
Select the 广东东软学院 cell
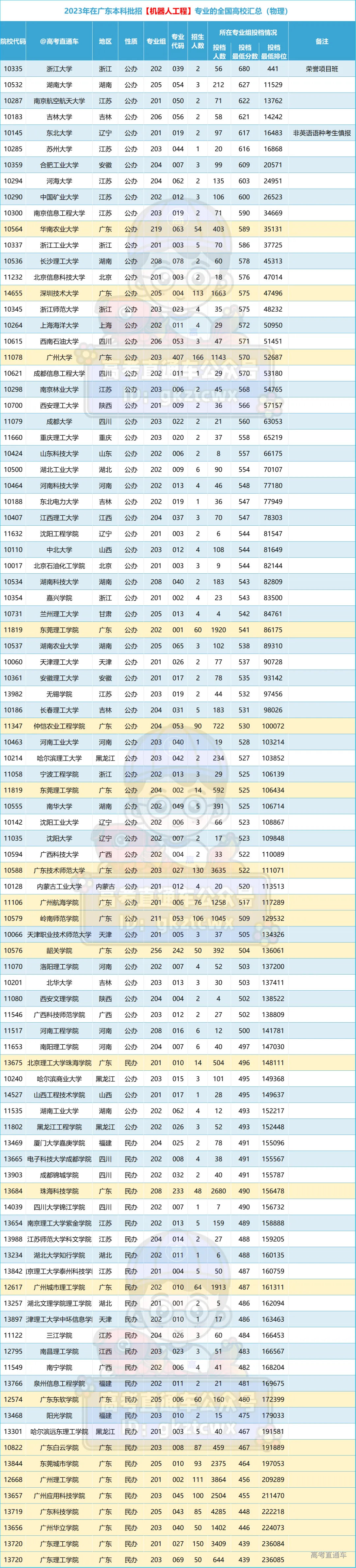pos(59,1399)
